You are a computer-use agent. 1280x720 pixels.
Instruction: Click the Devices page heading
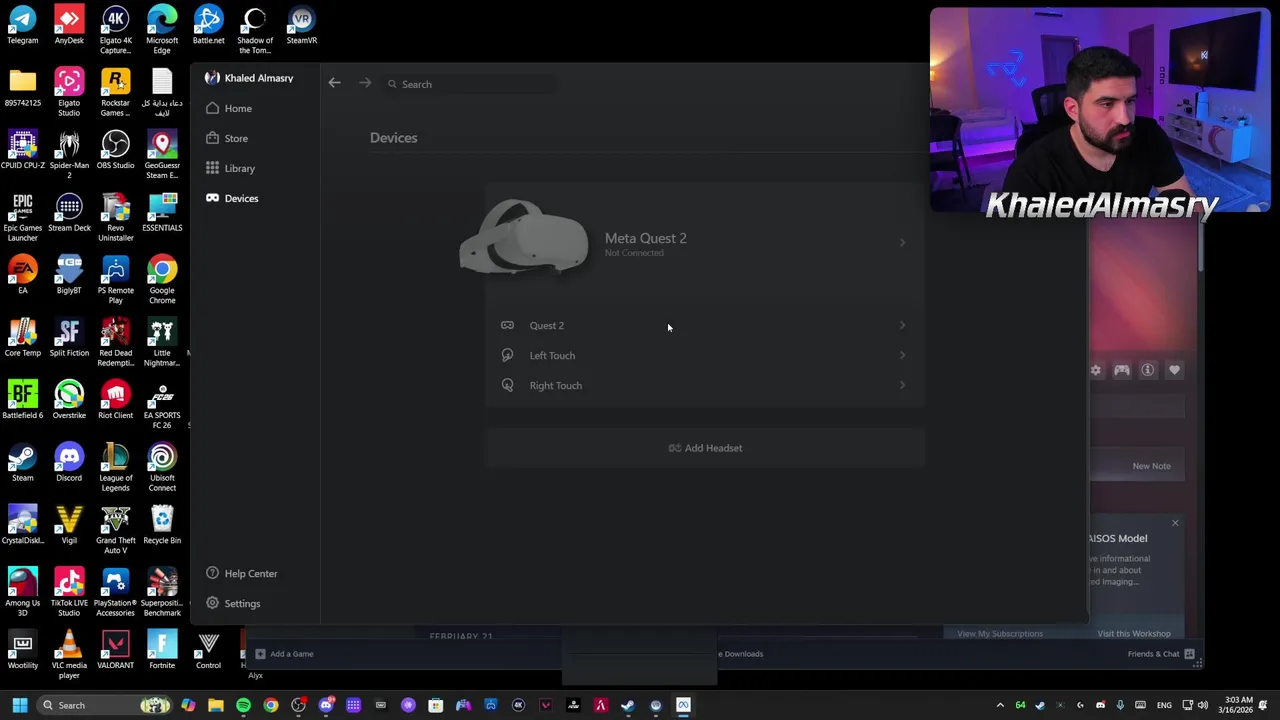pos(394,138)
